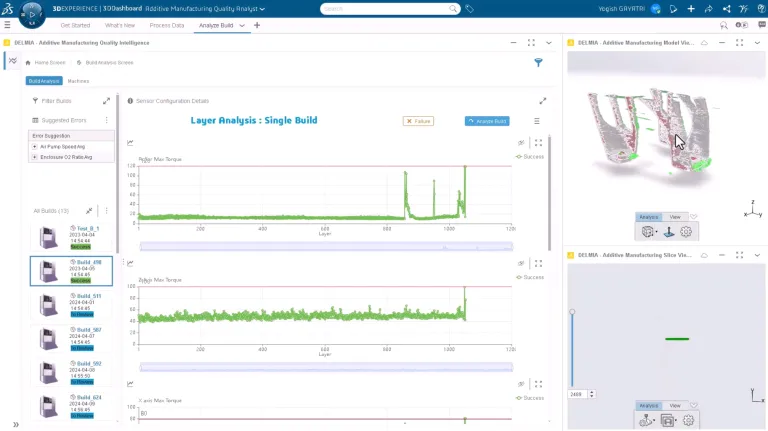The image size is (768, 431).
Task: Click the Analyze Build button
Action: 487,121
